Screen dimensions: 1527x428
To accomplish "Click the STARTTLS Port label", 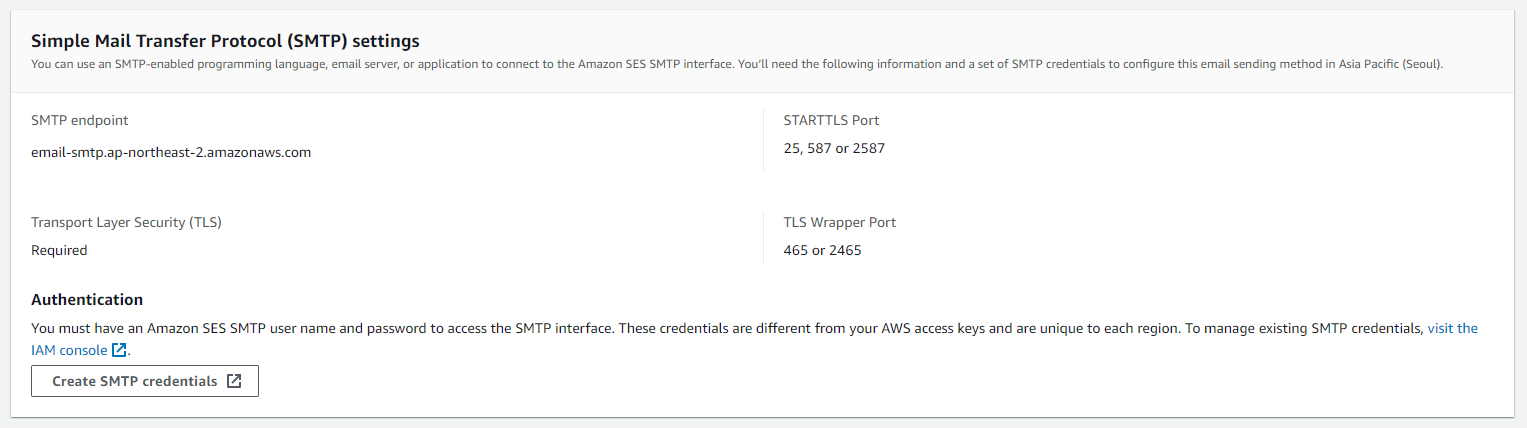I will point(831,120).
